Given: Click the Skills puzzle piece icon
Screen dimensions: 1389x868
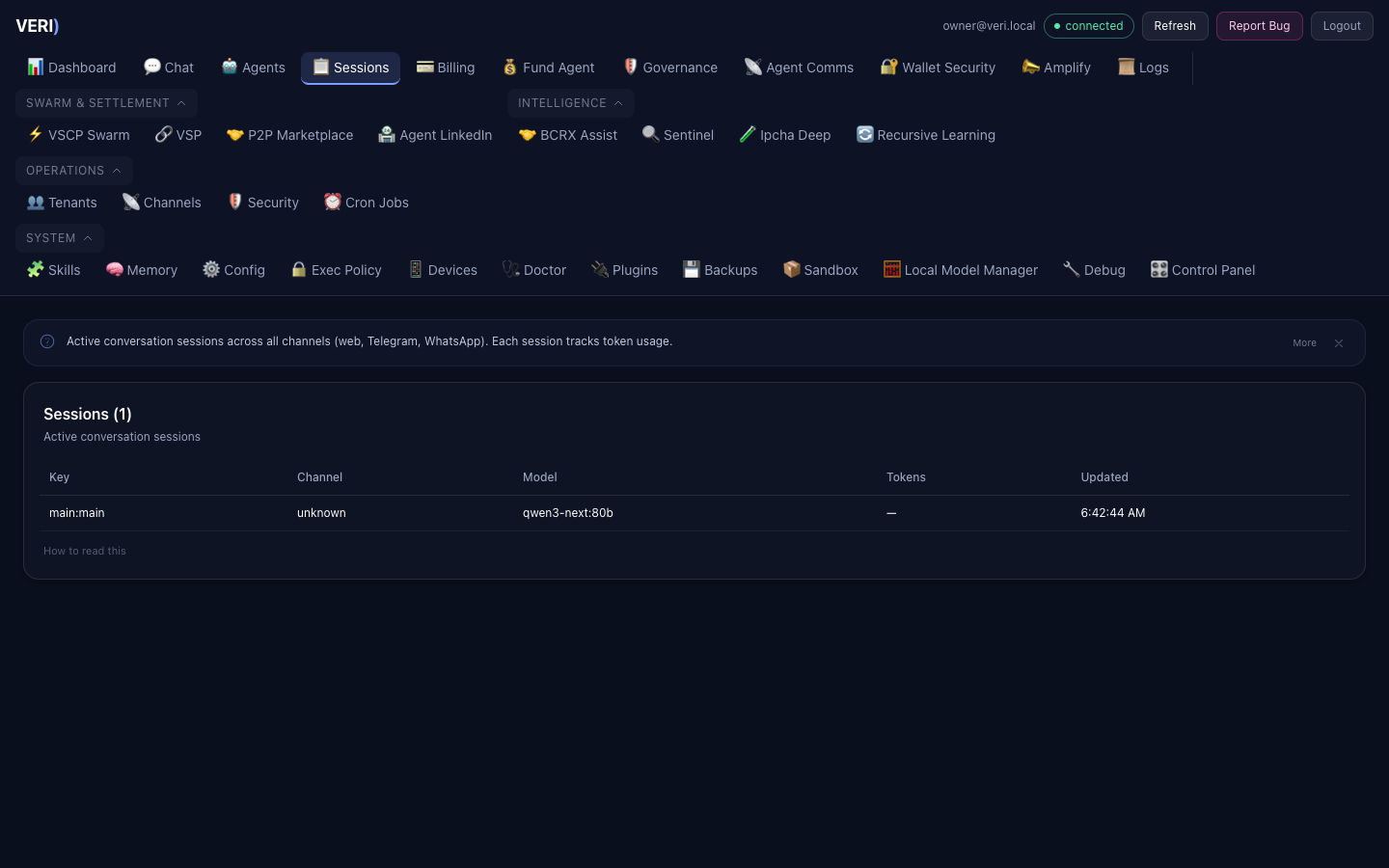Looking at the screenshot, I should tap(36, 269).
